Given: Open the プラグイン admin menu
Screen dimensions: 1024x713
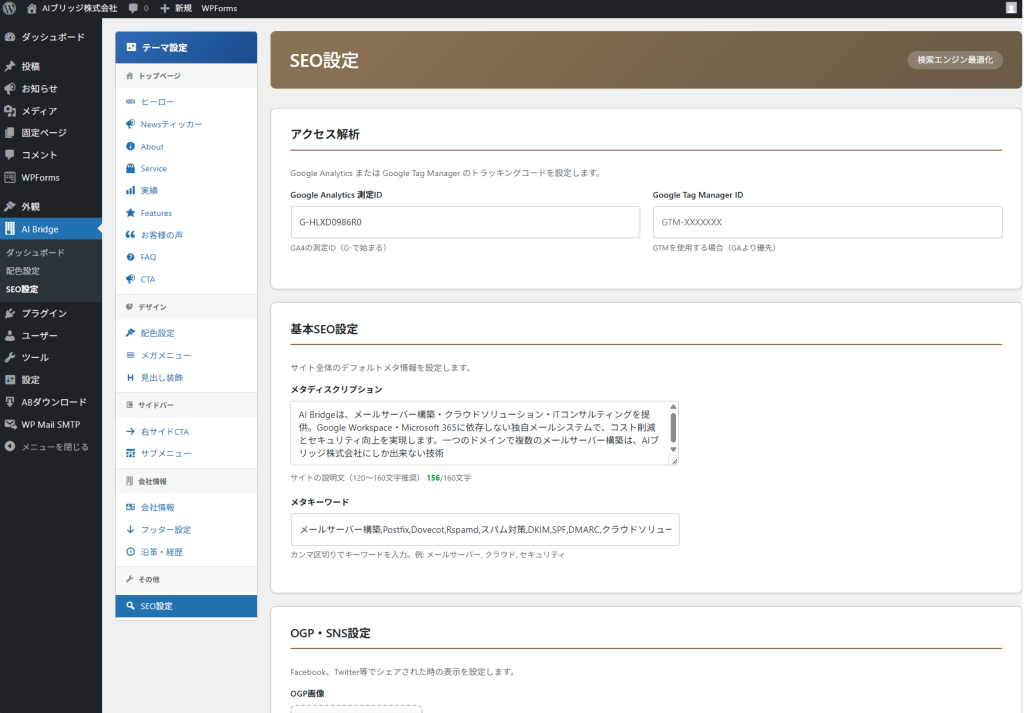Looking at the screenshot, I should pos(44,314).
